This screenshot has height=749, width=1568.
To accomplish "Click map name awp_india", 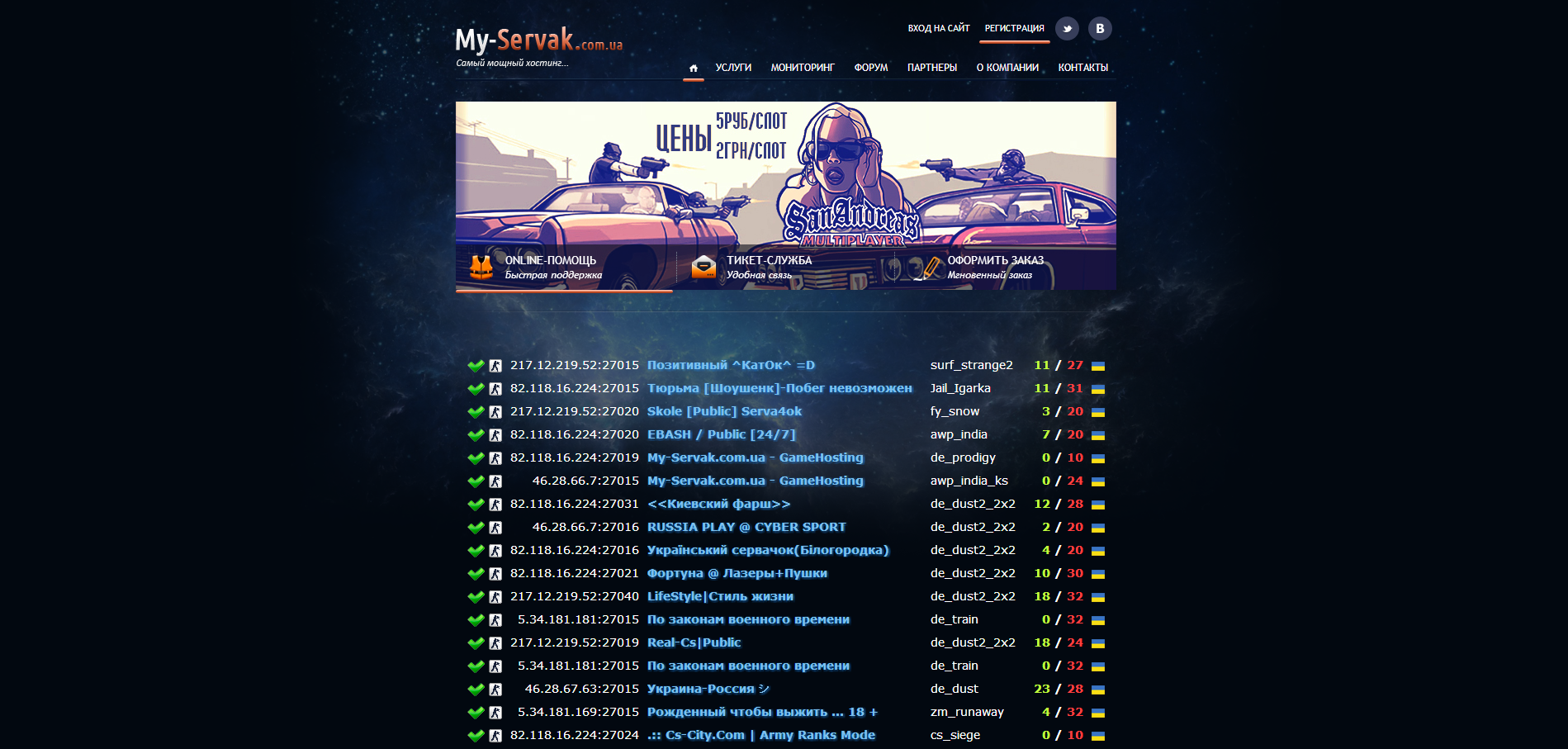I will click(x=959, y=435).
